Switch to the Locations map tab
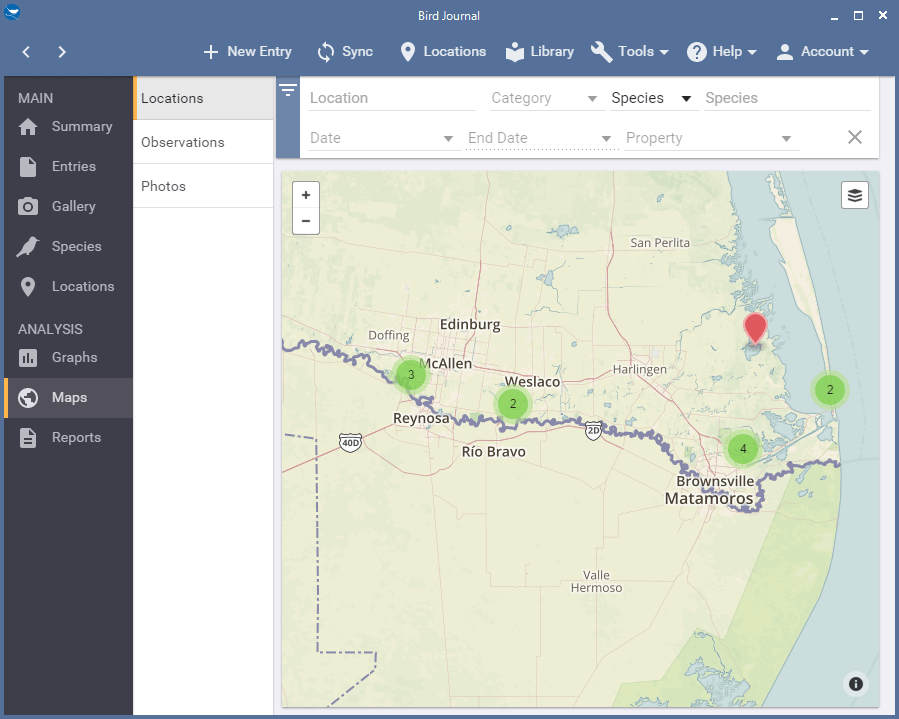899x719 pixels. (x=204, y=99)
